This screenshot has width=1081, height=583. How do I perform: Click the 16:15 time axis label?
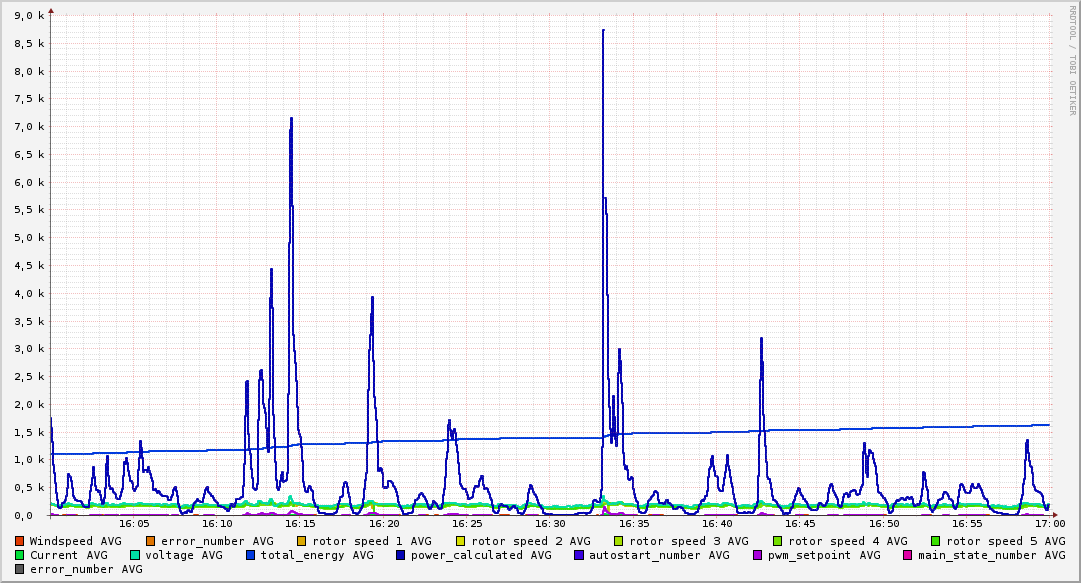click(300, 524)
